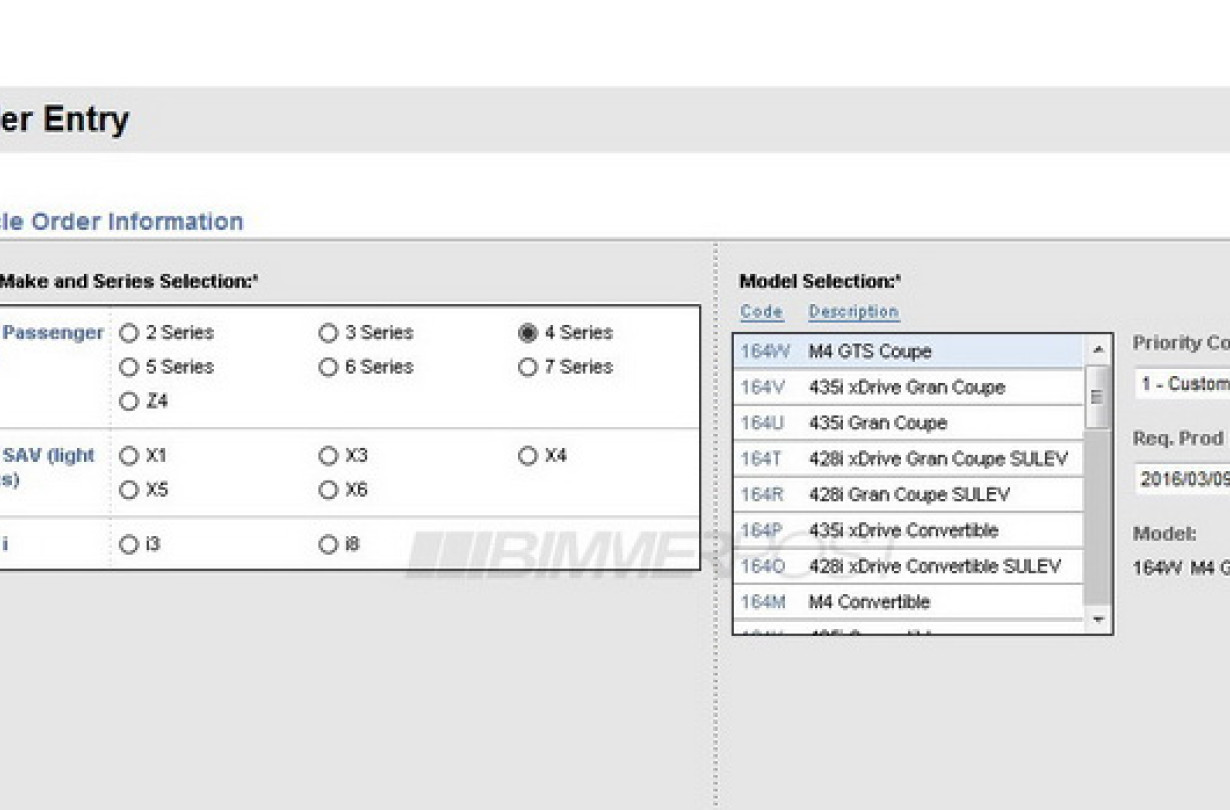The width and height of the screenshot is (1230, 810).
Task: Choose the X4 radio option
Action: click(528, 456)
